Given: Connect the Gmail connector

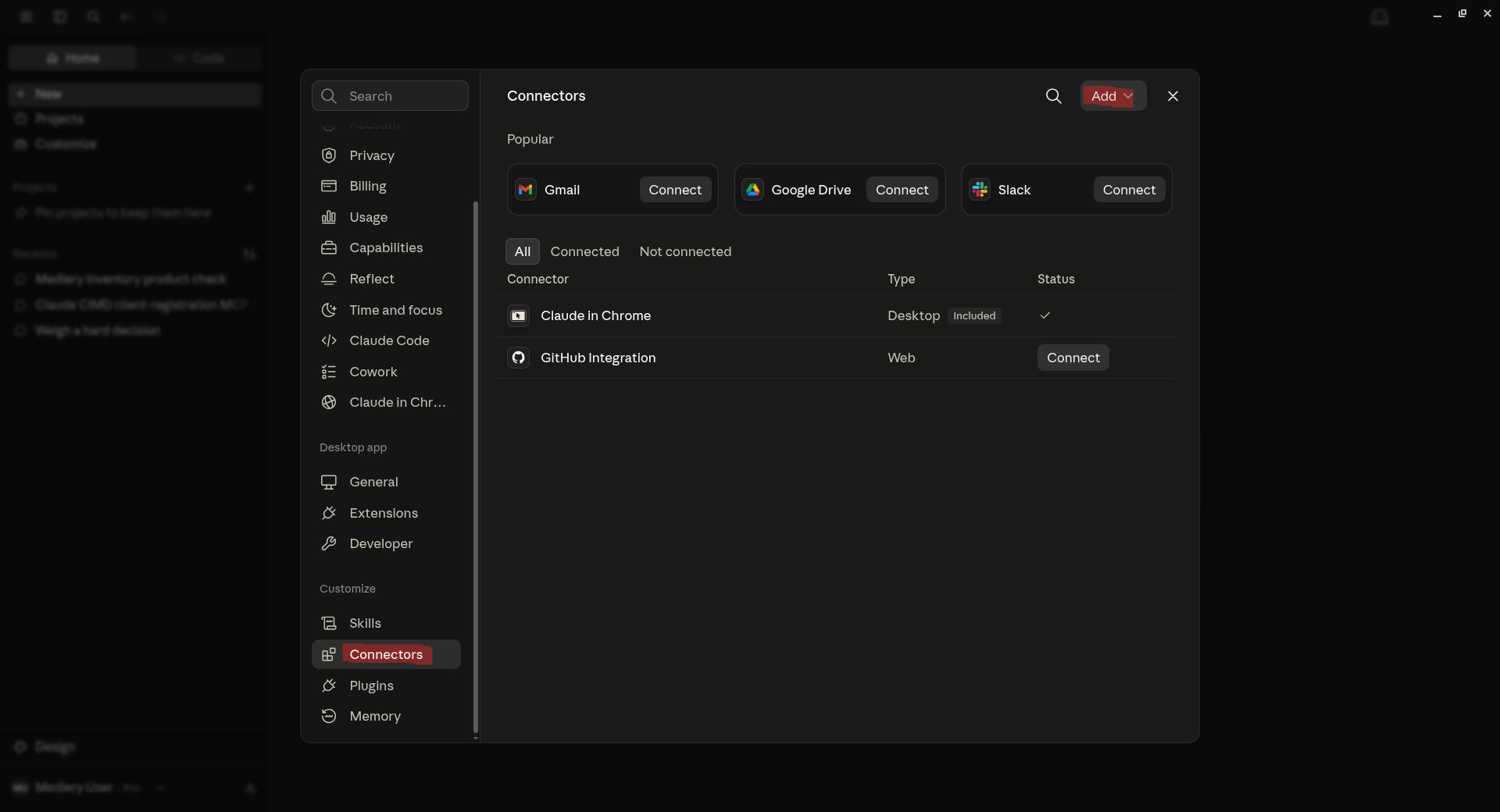Looking at the screenshot, I should click(675, 190).
